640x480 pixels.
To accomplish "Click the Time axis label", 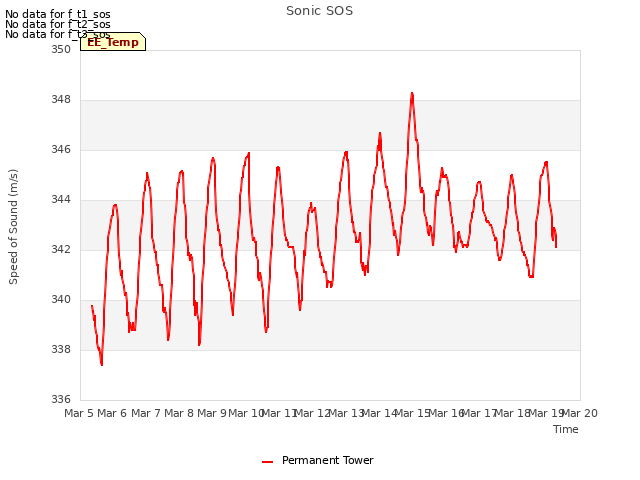I will click(x=566, y=429).
